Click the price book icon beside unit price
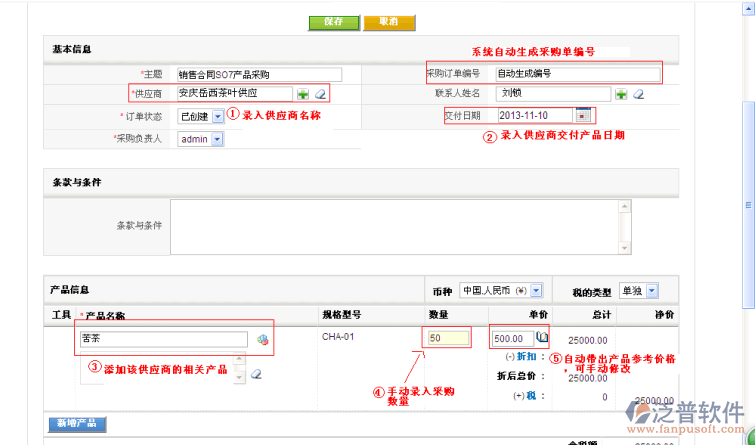The height and width of the screenshot is (445, 755). [x=543, y=338]
